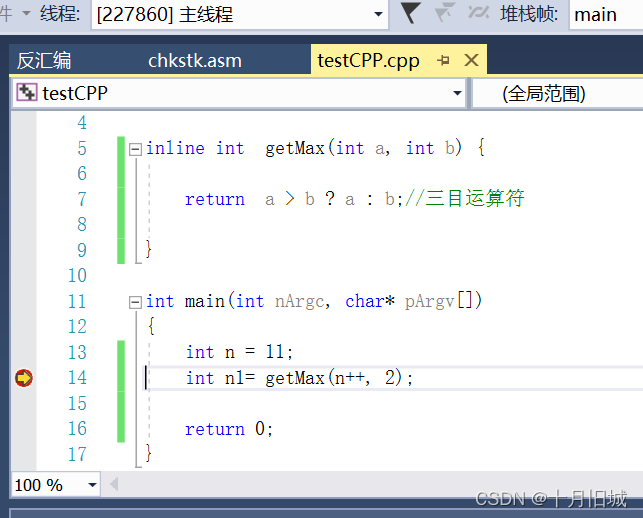Select the testCPP.cpp tab
Screen dimensions: 643x518
click(368, 61)
